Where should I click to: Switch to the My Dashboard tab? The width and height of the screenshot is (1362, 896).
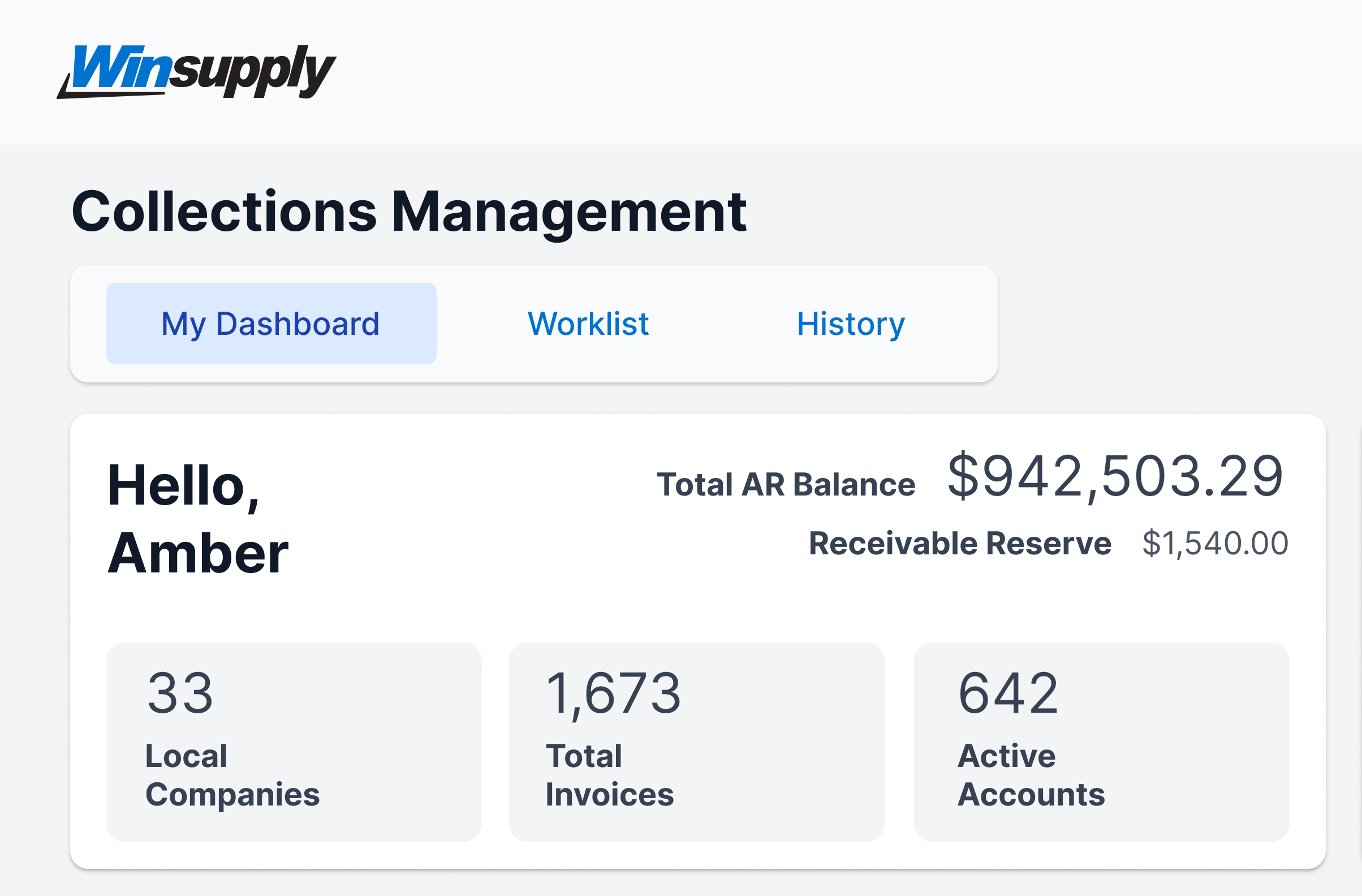coord(271,323)
